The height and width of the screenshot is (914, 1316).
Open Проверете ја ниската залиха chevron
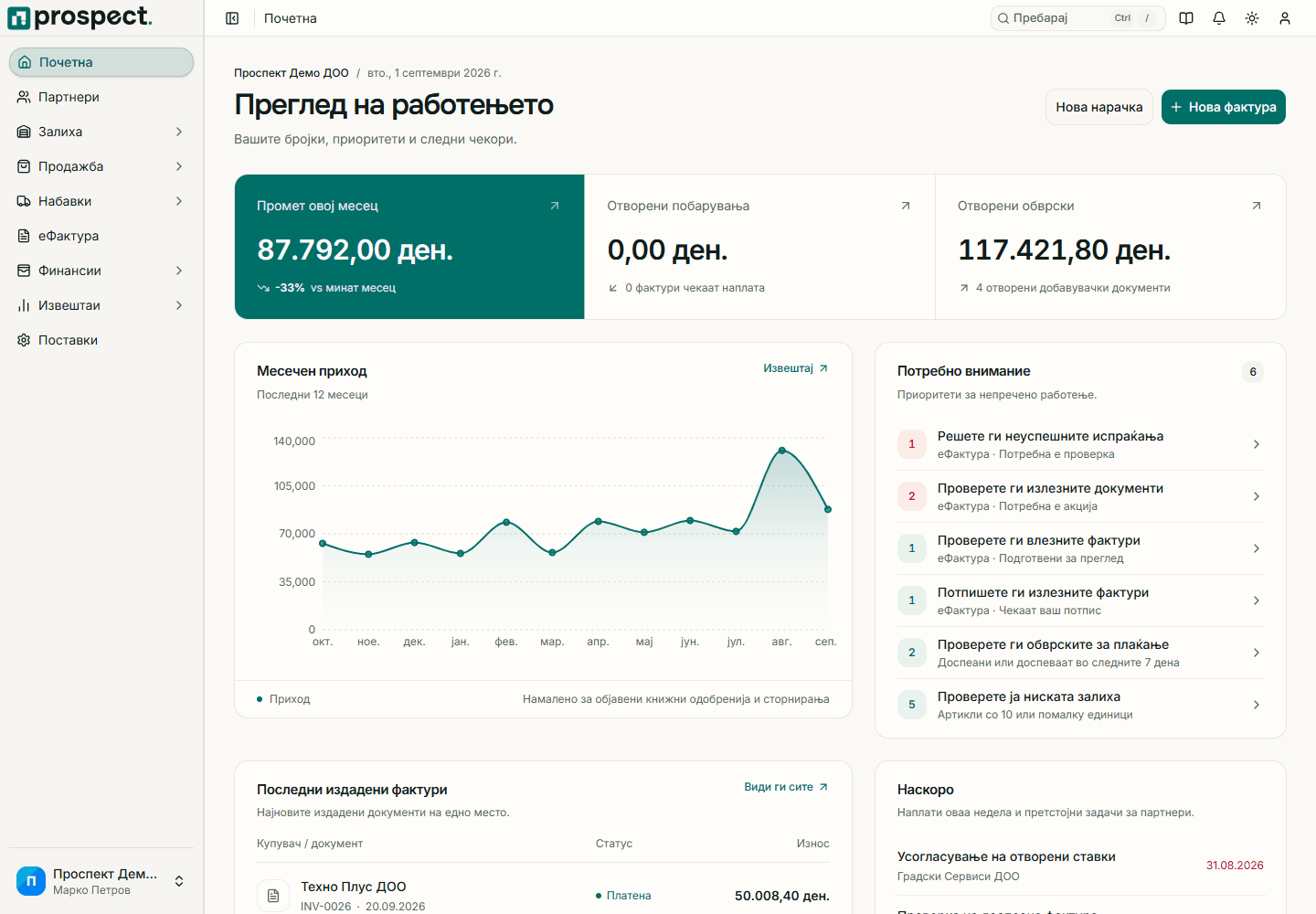[x=1257, y=705]
